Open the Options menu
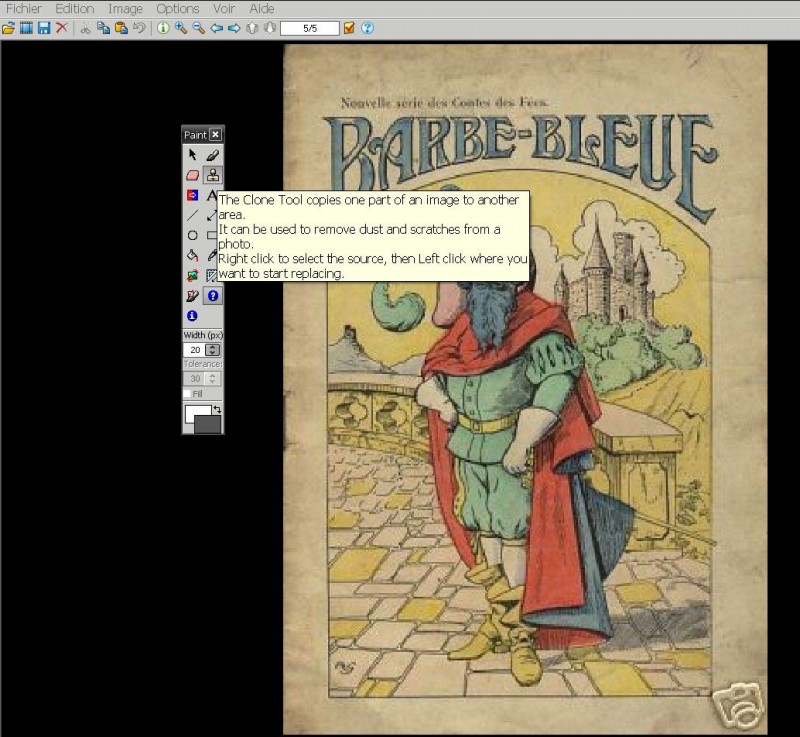 click(178, 9)
